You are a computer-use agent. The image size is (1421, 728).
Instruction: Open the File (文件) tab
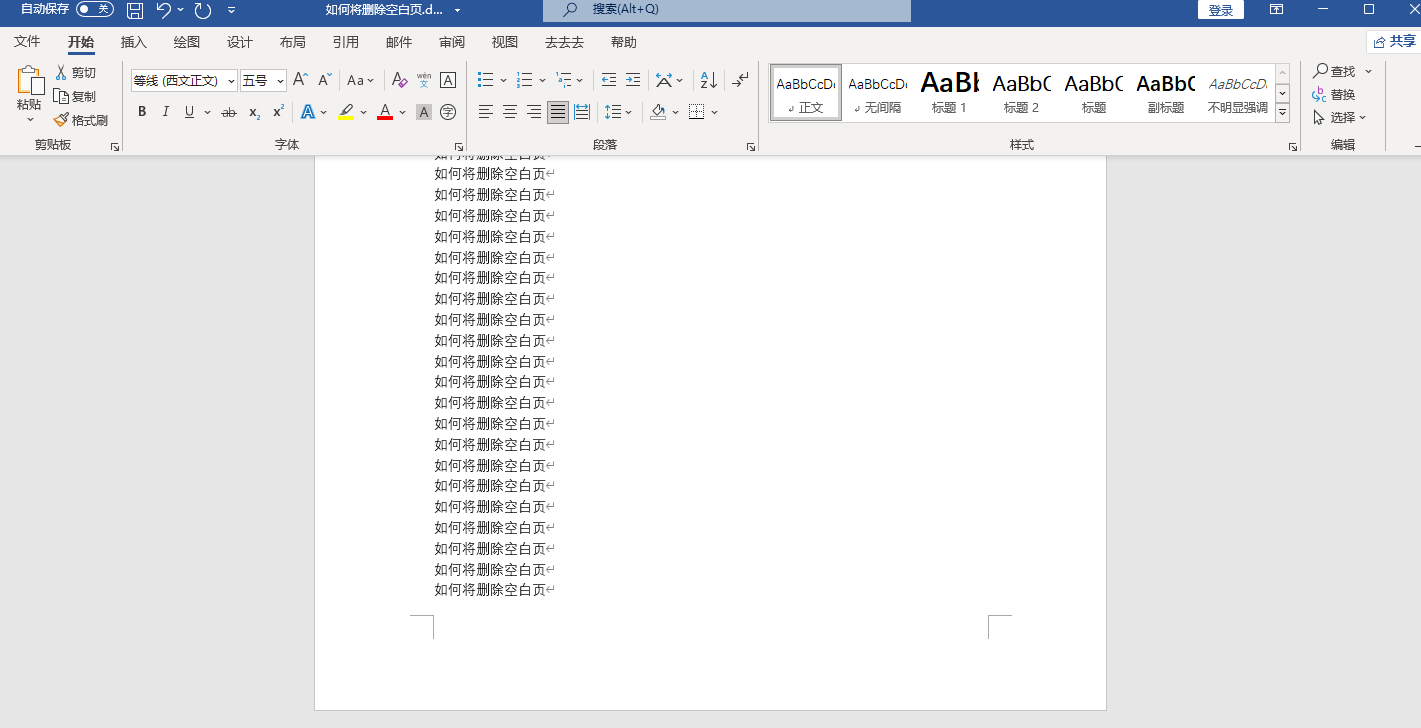click(27, 42)
